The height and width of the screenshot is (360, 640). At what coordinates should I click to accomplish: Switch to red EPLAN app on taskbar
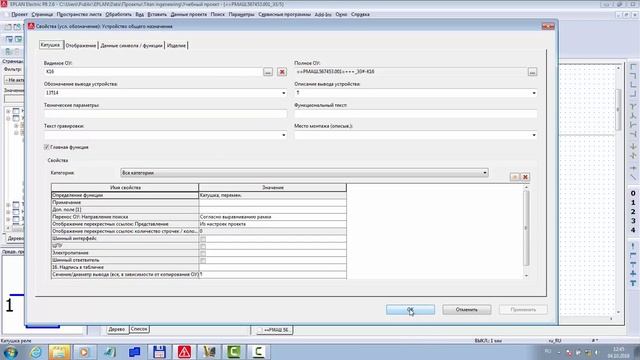pyautogui.click(x=184, y=352)
